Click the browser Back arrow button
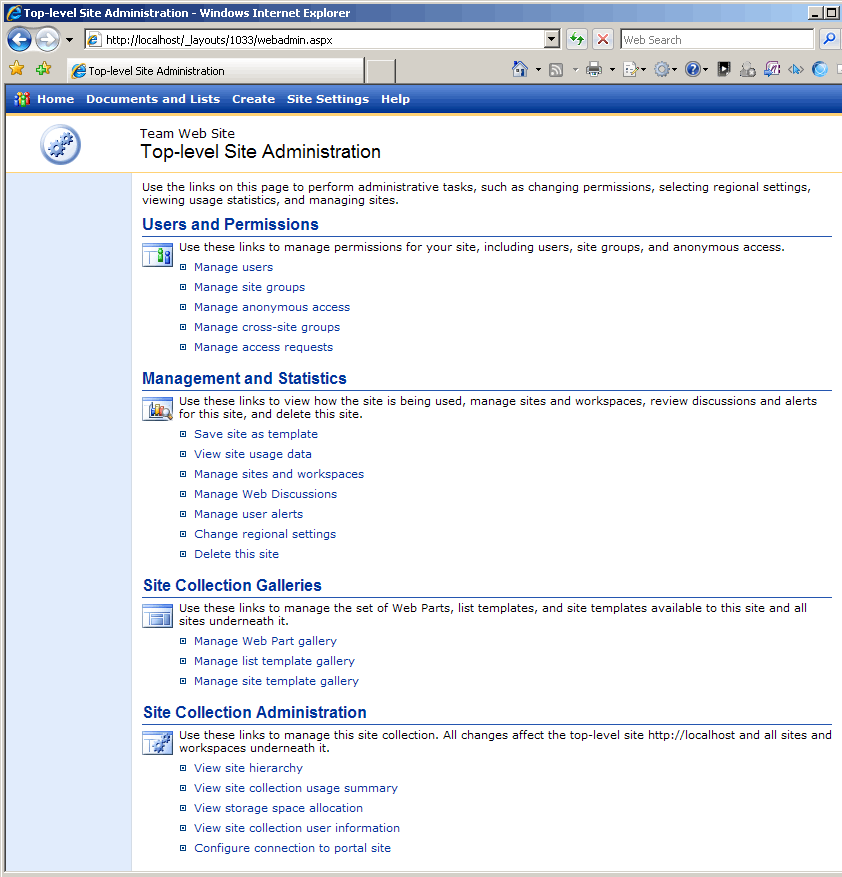The image size is (842, 877). tap(20, 40)
